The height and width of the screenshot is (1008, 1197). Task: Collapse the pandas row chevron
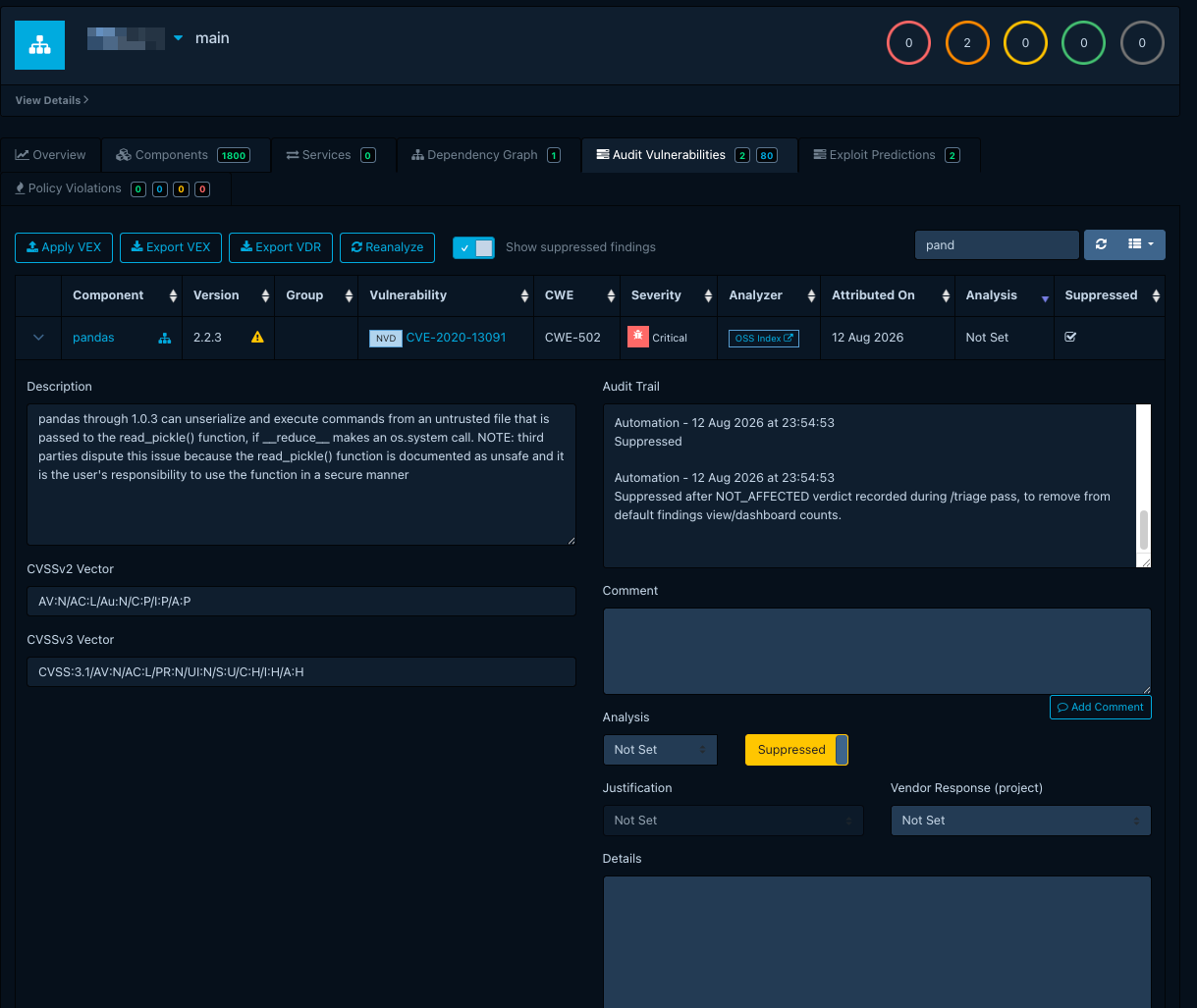pos(39,338)
